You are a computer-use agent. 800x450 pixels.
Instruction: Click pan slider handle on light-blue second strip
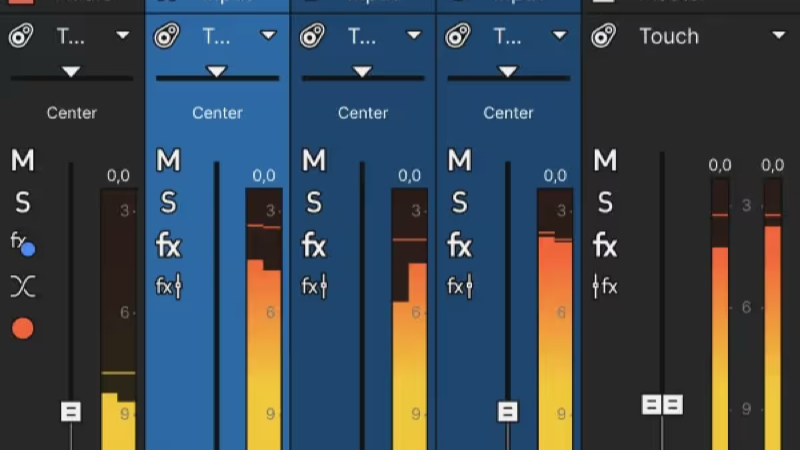(217, 71)
